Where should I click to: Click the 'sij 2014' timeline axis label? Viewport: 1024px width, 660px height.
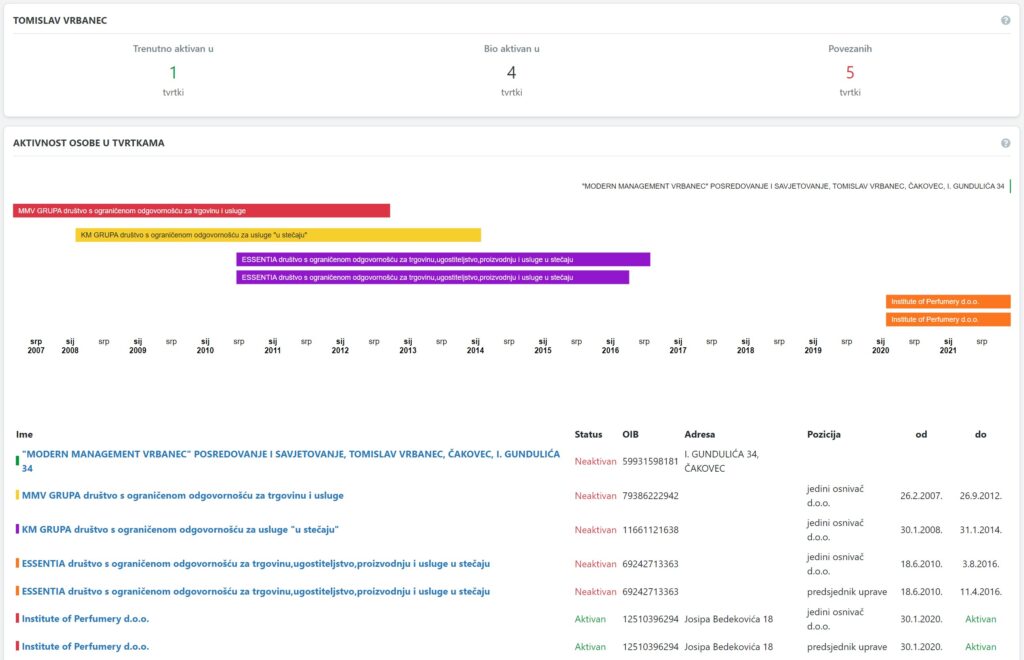coord(475,346)
